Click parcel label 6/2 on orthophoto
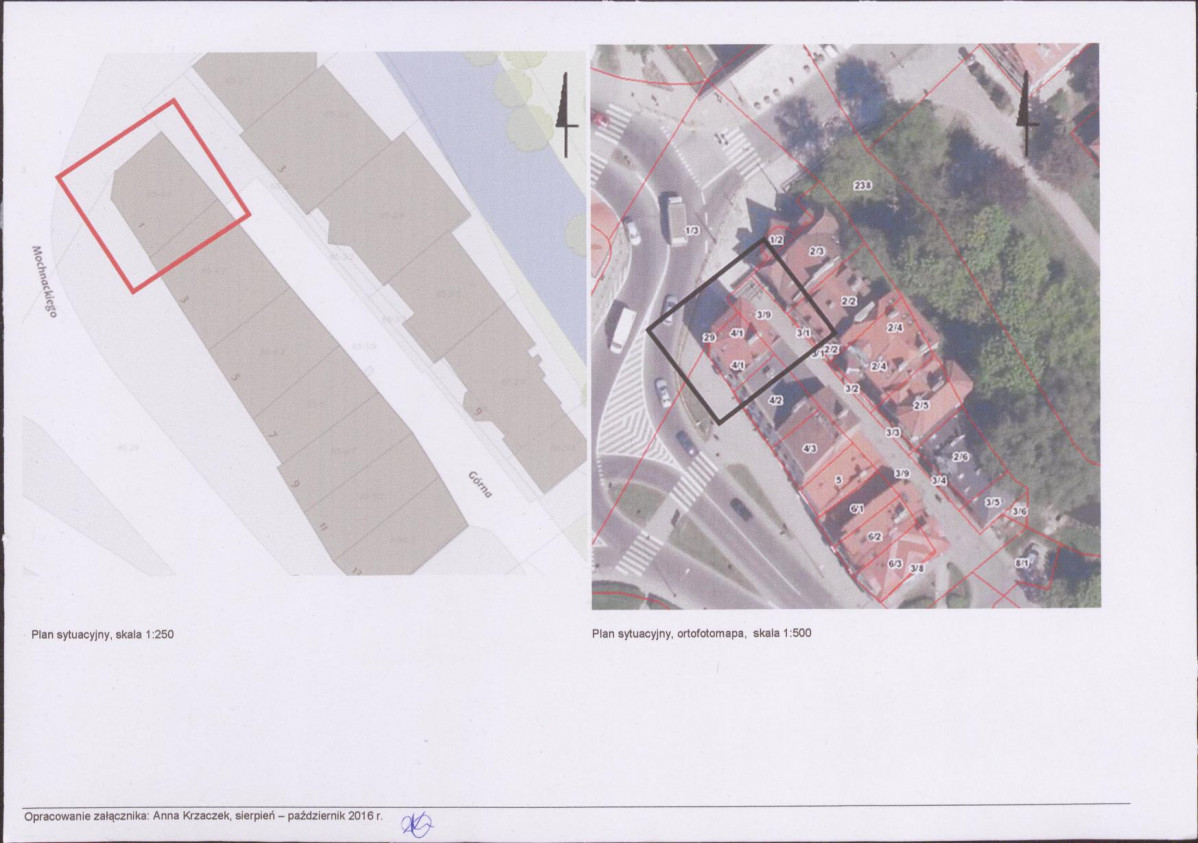The height and width of the screenshot is (843, 1198). tap(875, 537)
